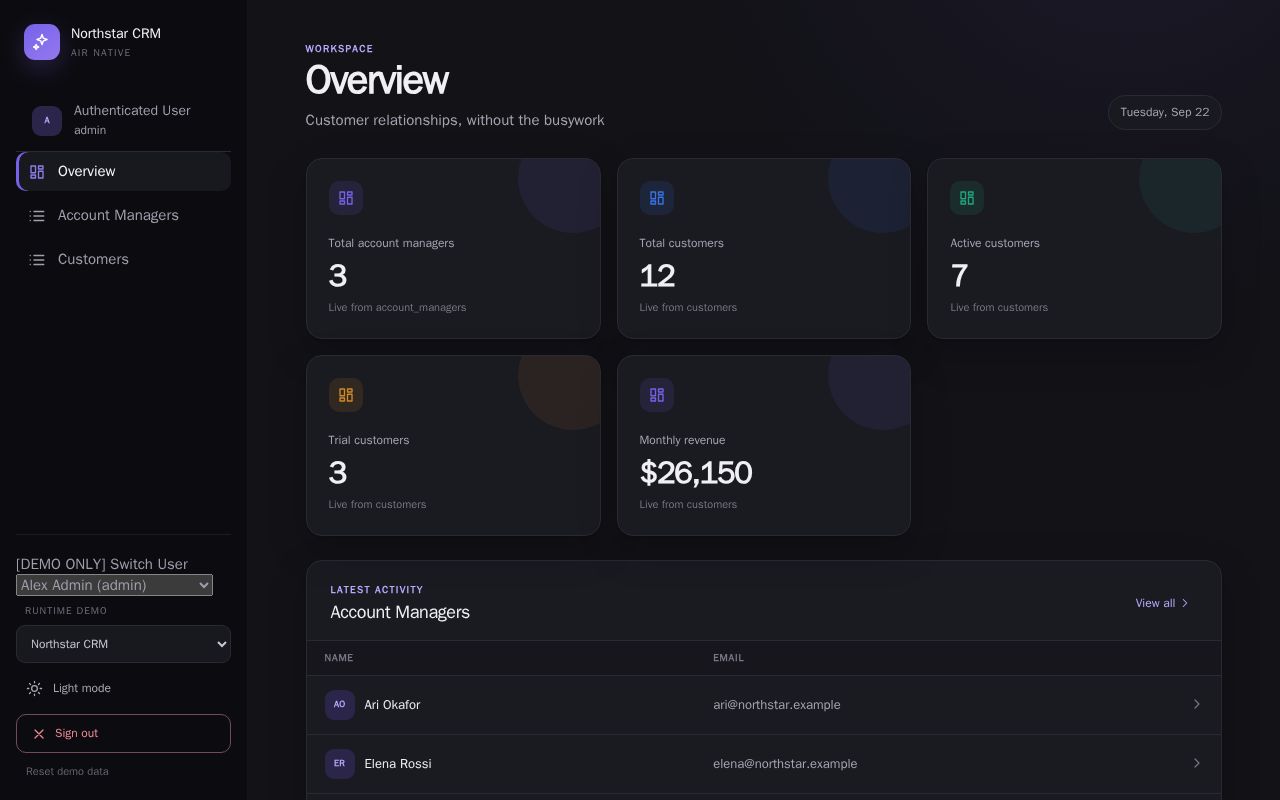
Task: Expand the Ari Okafor row chevron
Action: [x=1197, y=705]
